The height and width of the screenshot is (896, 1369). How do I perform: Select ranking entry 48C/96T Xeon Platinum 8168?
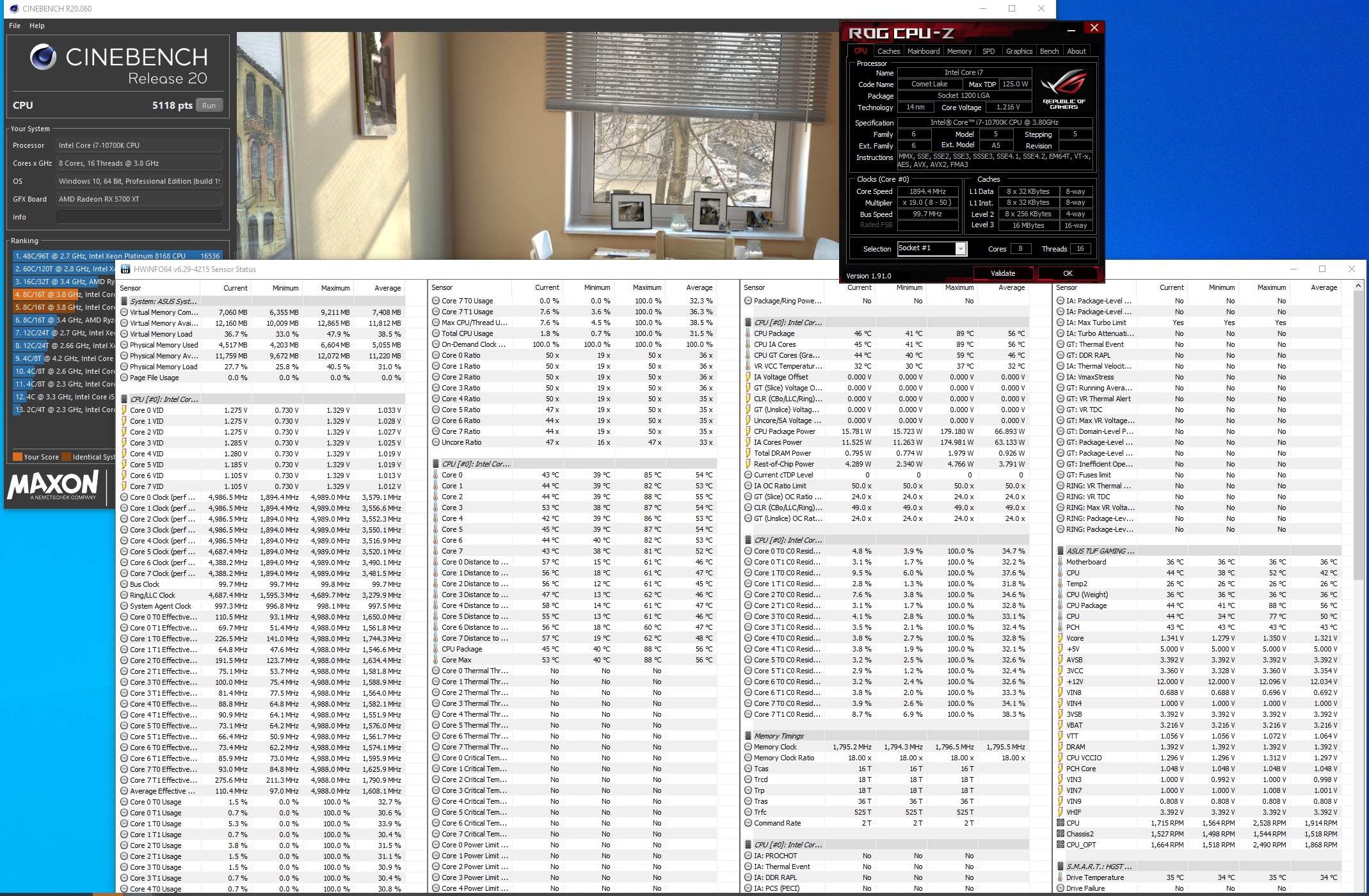point(118,255)
